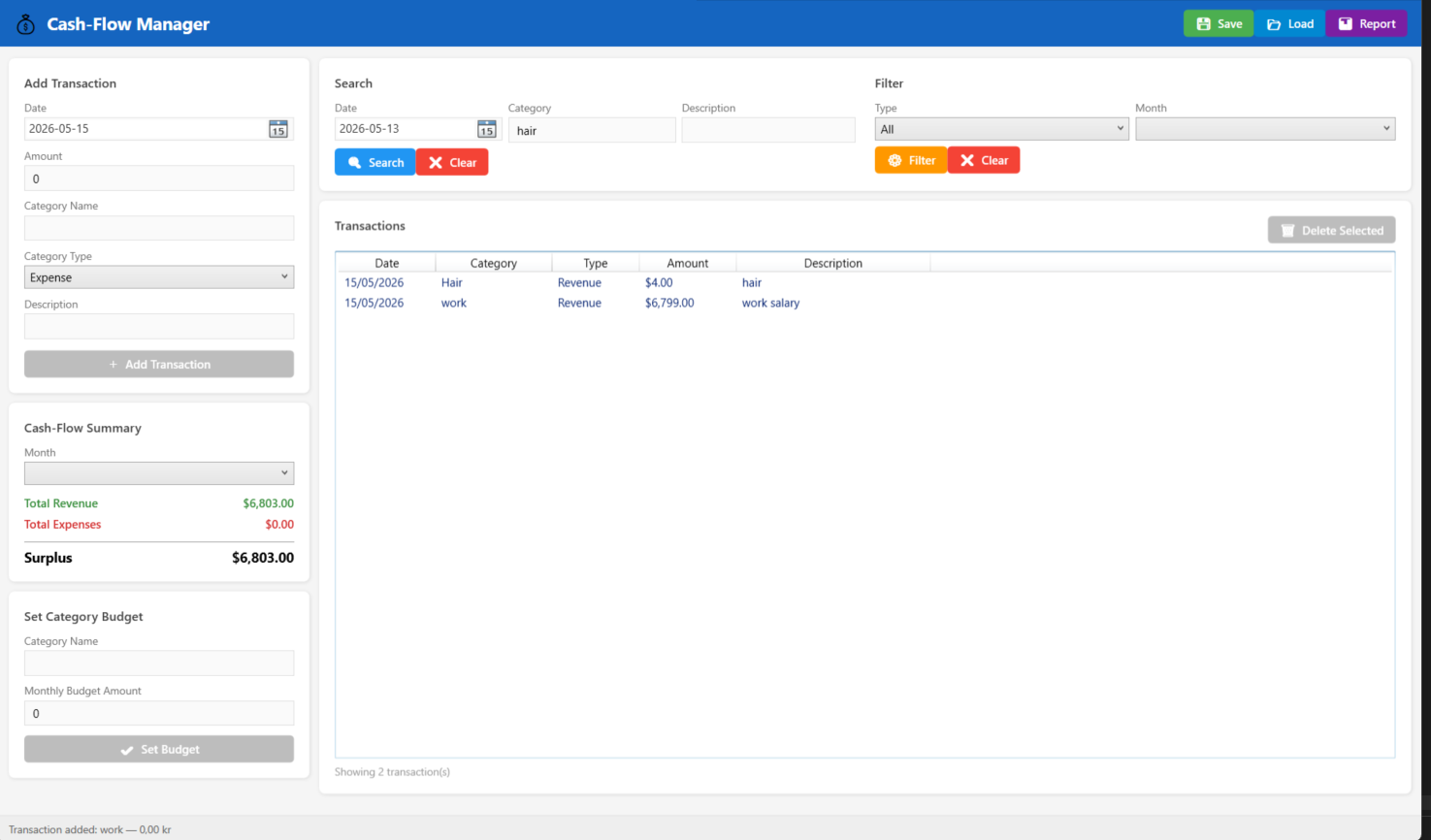Screen dimensions: 1431x840
Task: Click the Amount column header
Action: (x=688, y=263)
